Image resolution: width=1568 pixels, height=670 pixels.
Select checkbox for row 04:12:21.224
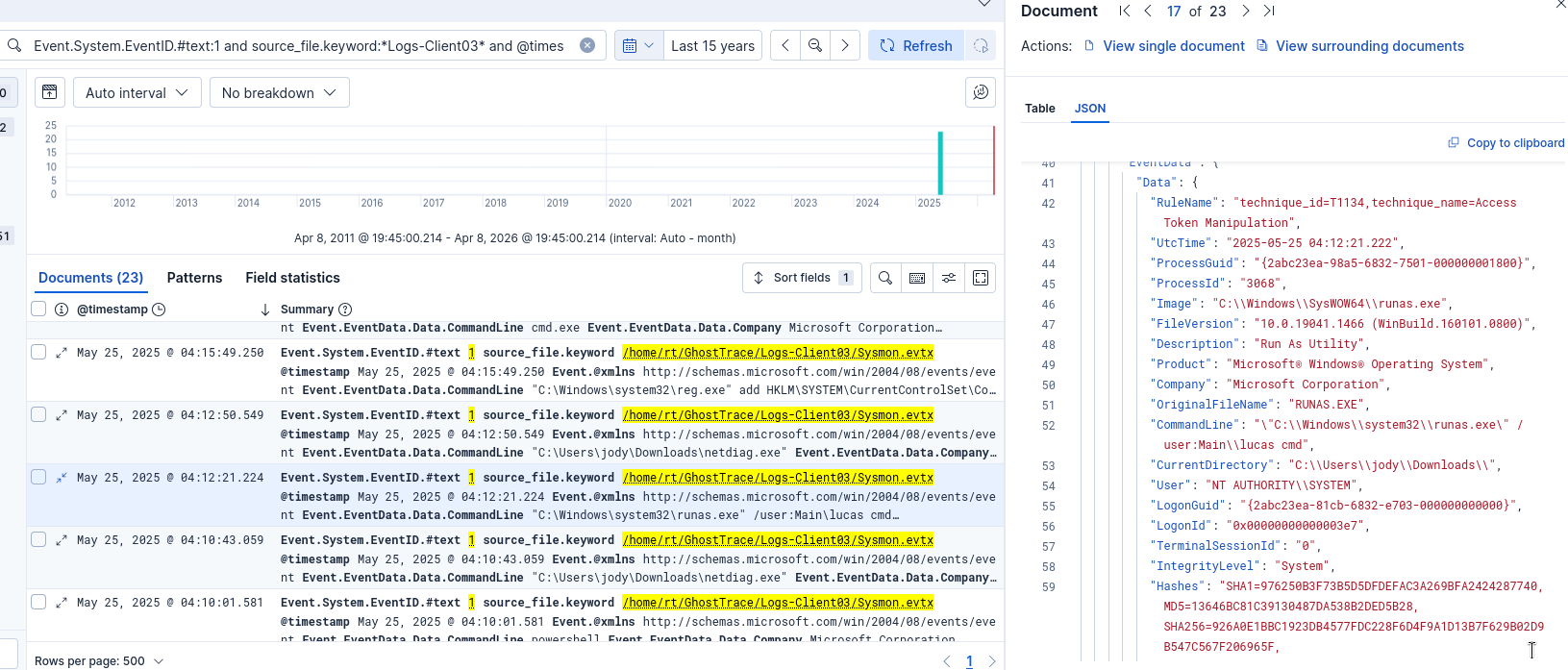(38, 477)
